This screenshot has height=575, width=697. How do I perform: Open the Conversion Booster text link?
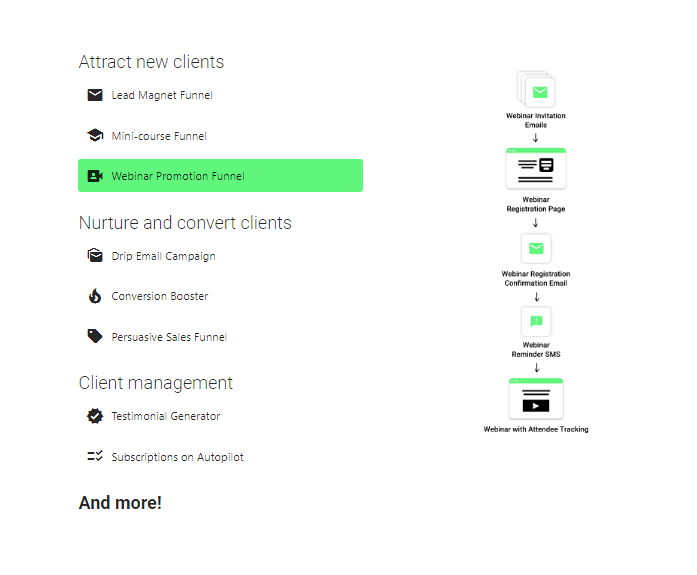[160, 296]
